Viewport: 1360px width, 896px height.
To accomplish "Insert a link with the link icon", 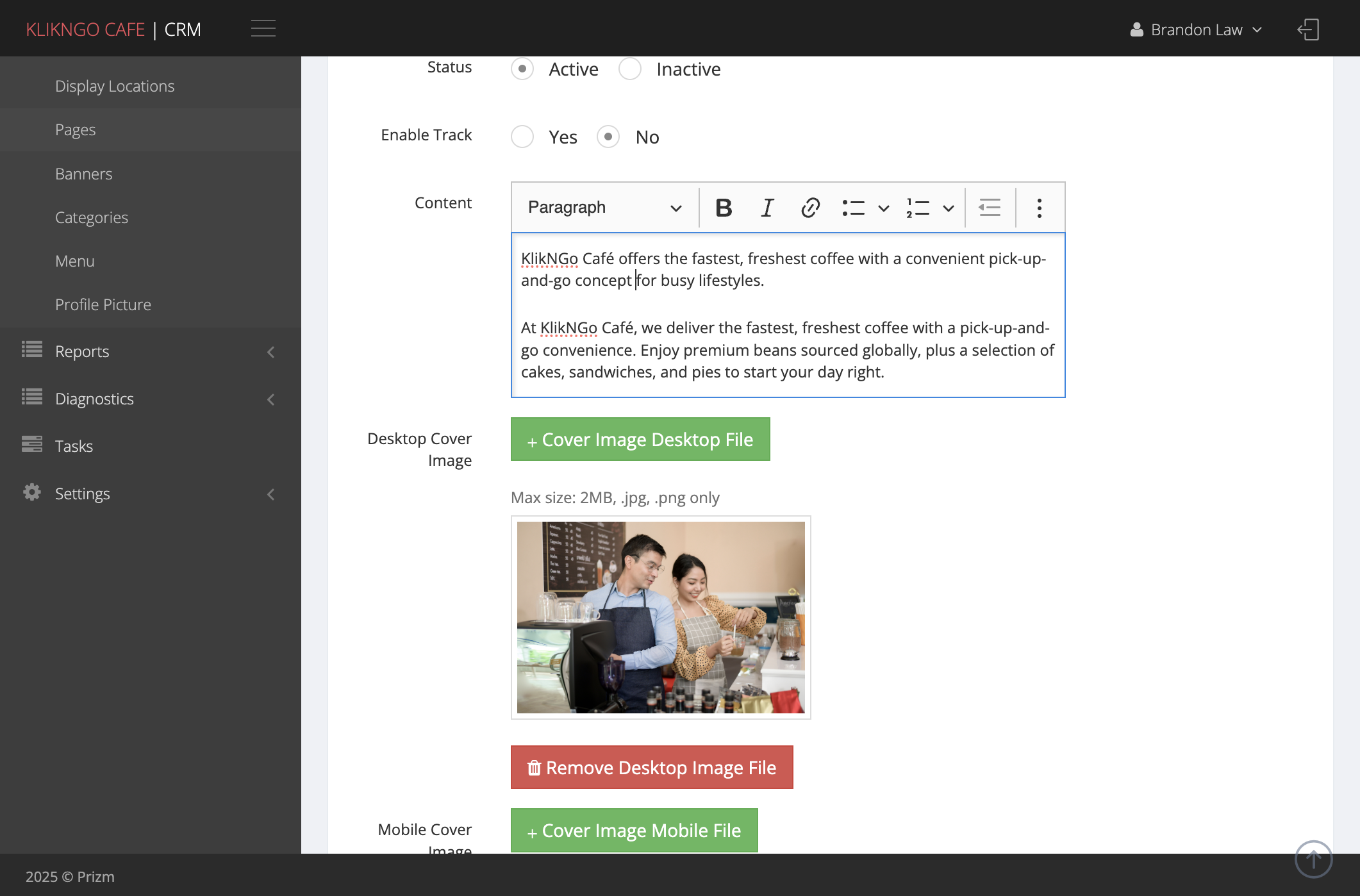I will coord(810,208).
